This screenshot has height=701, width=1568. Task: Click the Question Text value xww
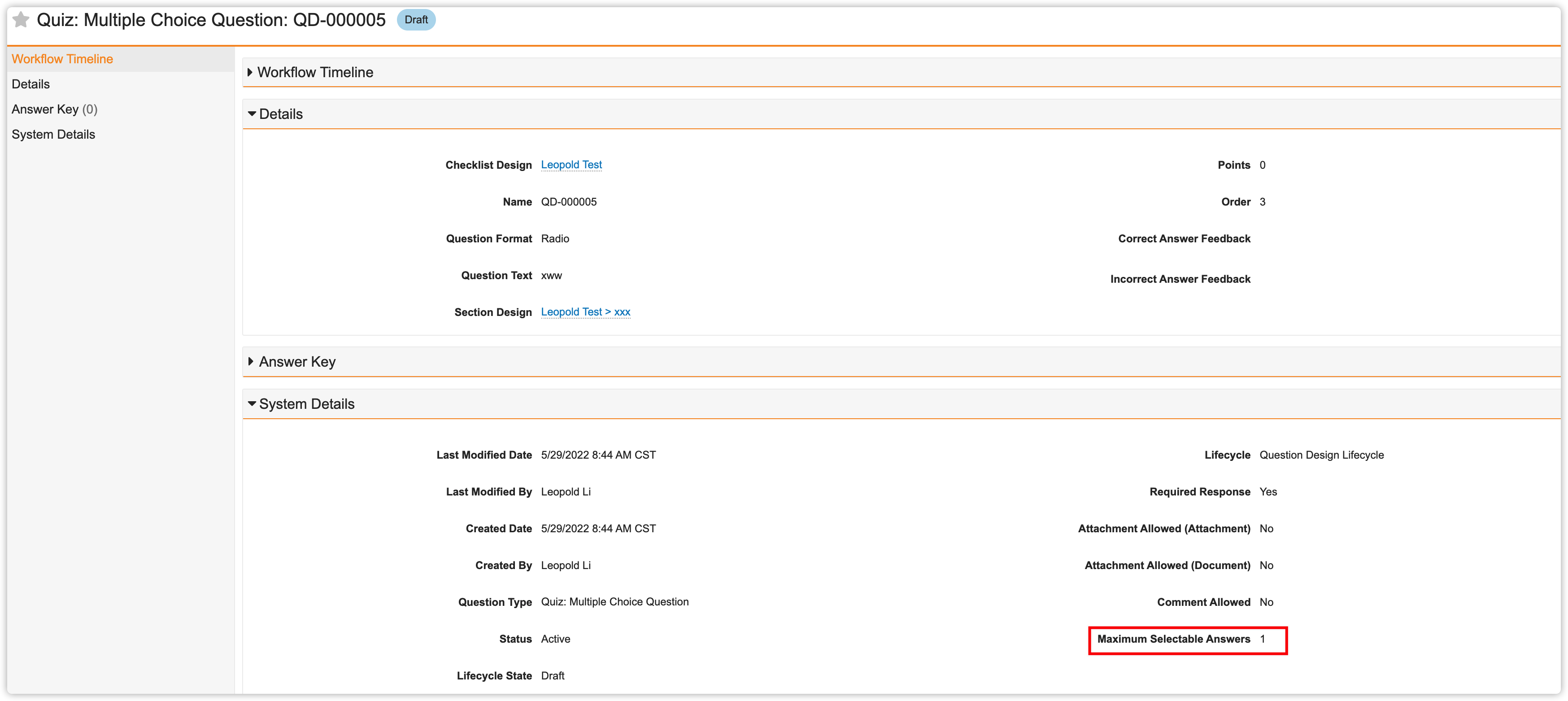(551, 275)
